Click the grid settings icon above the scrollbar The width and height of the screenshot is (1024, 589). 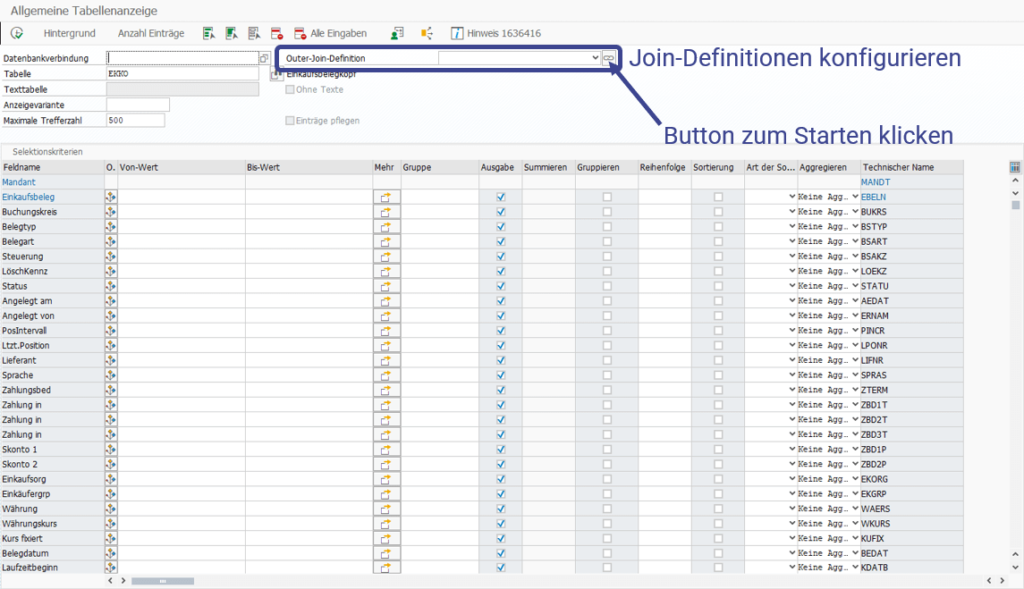pyautogui.click(x=1014, y=167)
